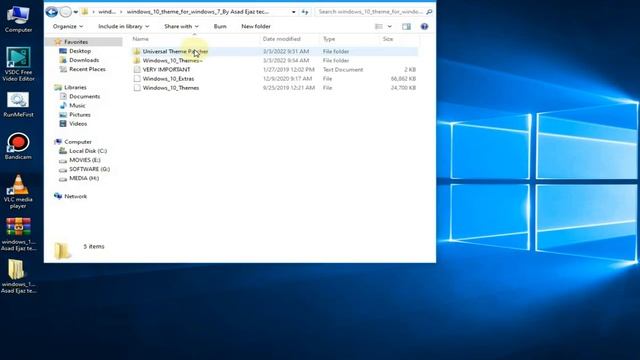Open the Share with menu
This screenshot has width=640, height=360.
[181, 26]
